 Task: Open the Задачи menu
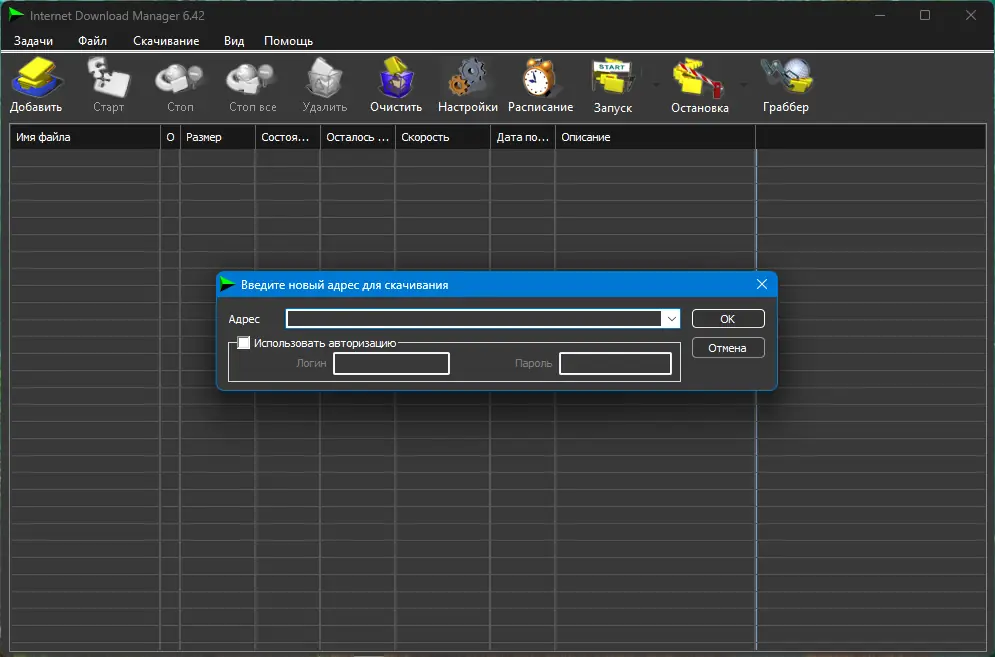point(34,41)
